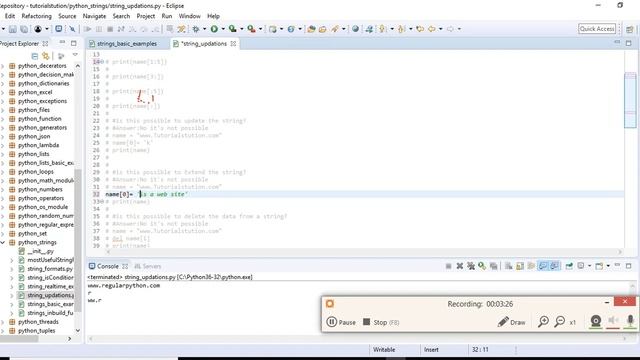This screenshot has width=640, height=360.
Task: Select python_lambda in Project Explorer
Action: (x=38, y=145)
